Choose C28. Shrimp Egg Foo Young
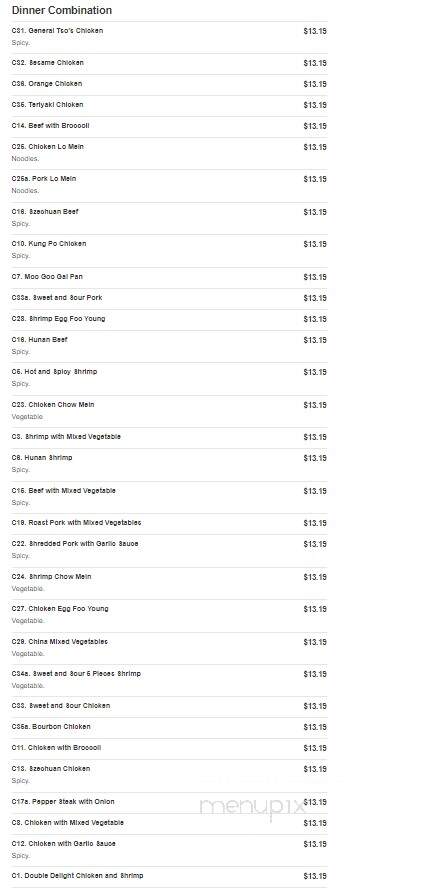Image resolution: width=432 pixels, height=889 pixels. click(x=170, y=319)
